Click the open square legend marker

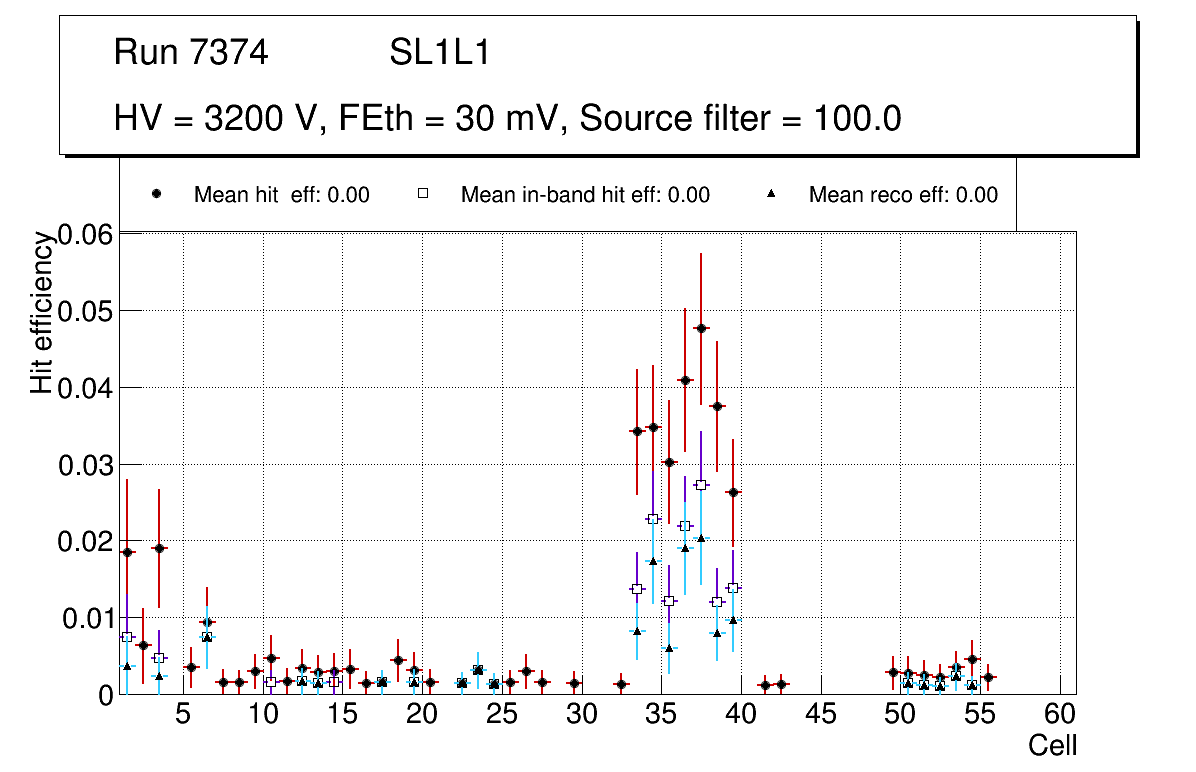point(422,194)
